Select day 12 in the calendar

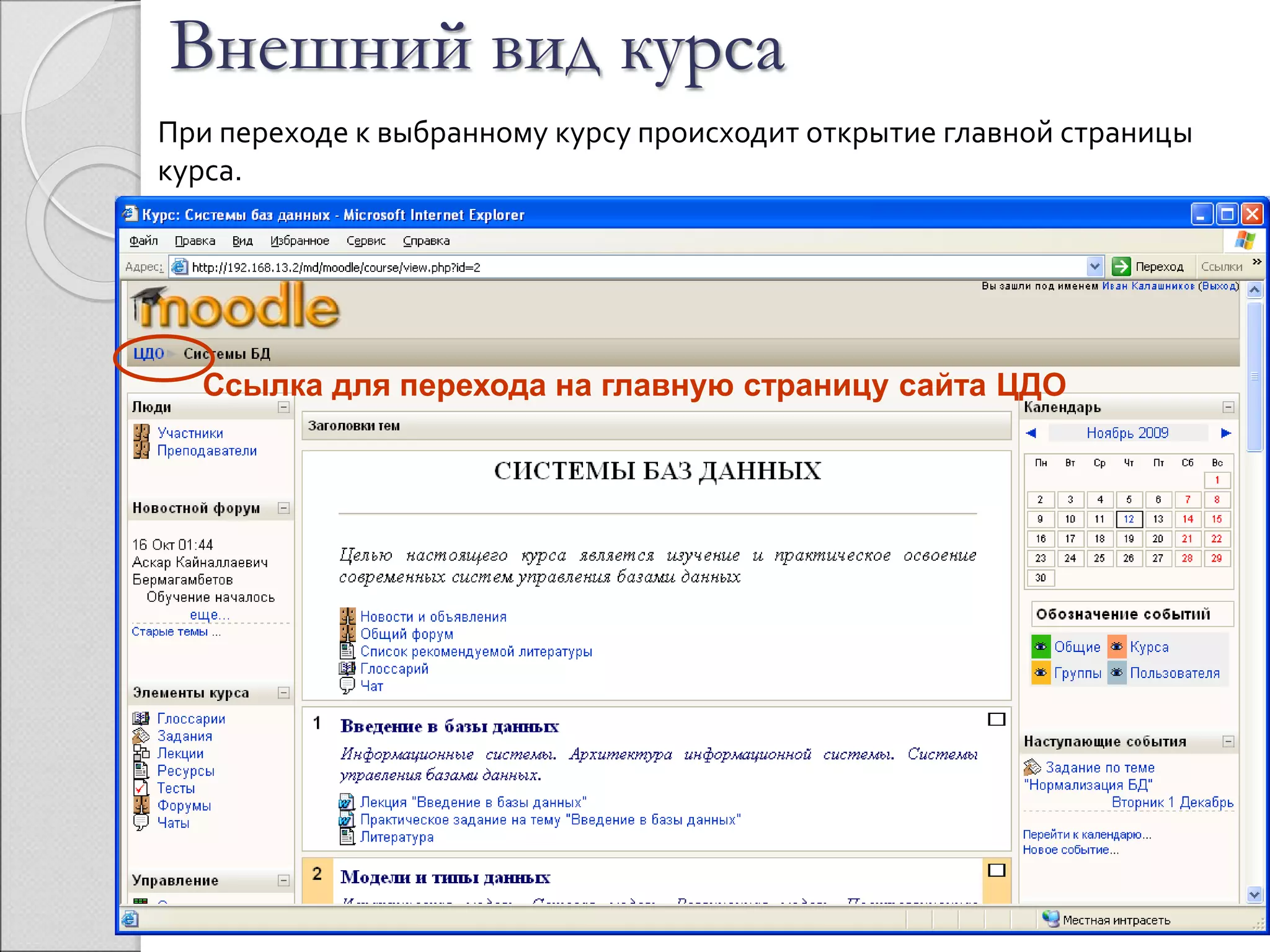tap(1129, 519)
